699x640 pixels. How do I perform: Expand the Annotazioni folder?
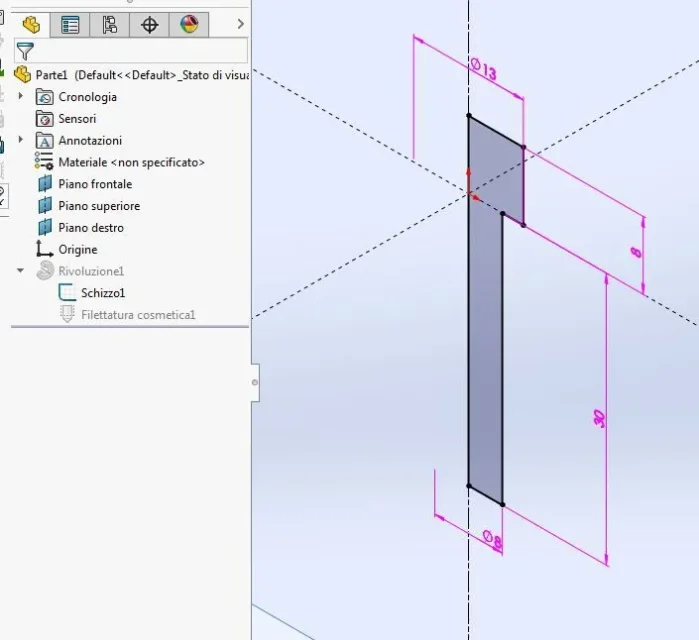21,139
